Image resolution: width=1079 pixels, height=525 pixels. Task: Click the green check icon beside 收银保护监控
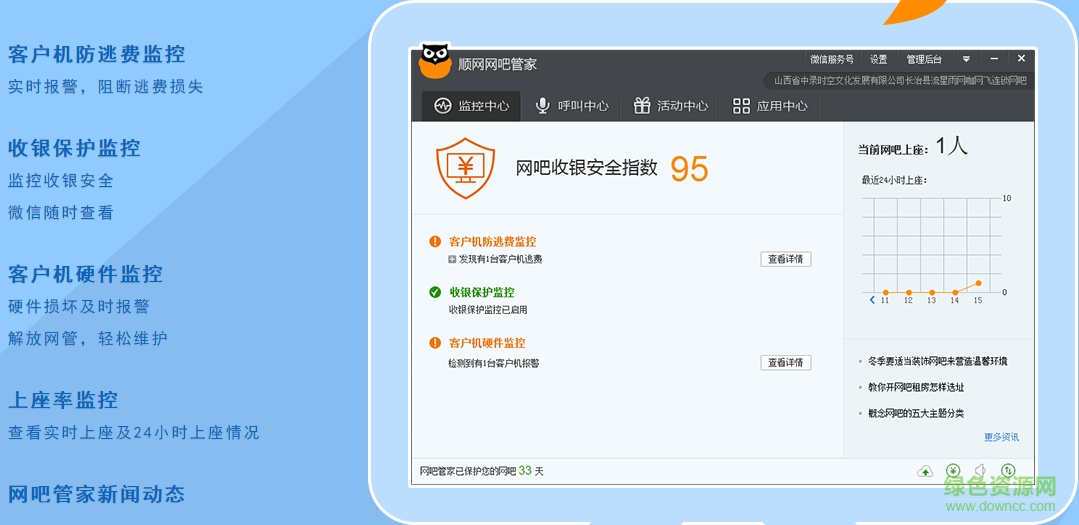435,292
